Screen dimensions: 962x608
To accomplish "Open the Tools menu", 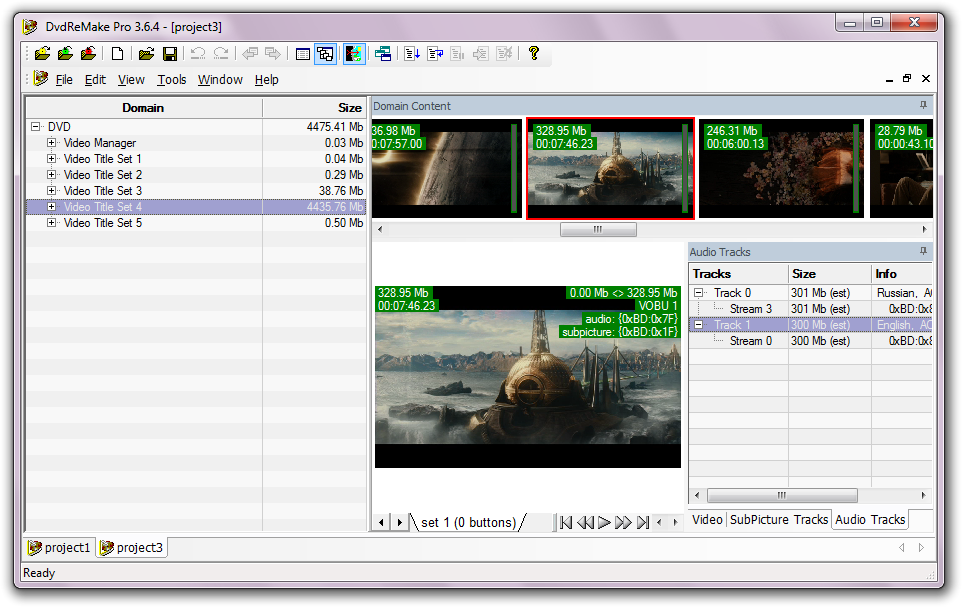I will pyautogui.click(x=171, y=80).
